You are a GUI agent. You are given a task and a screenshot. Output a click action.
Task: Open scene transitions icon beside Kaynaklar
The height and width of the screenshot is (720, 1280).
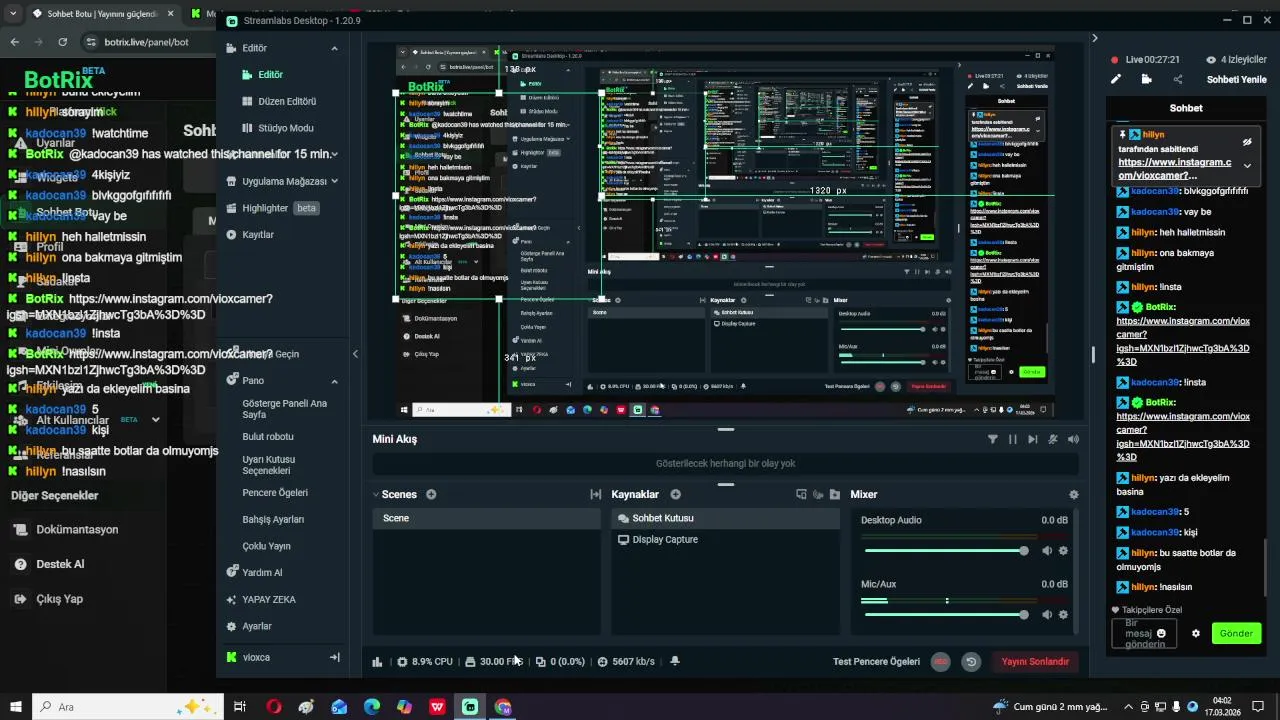point(596,494)
